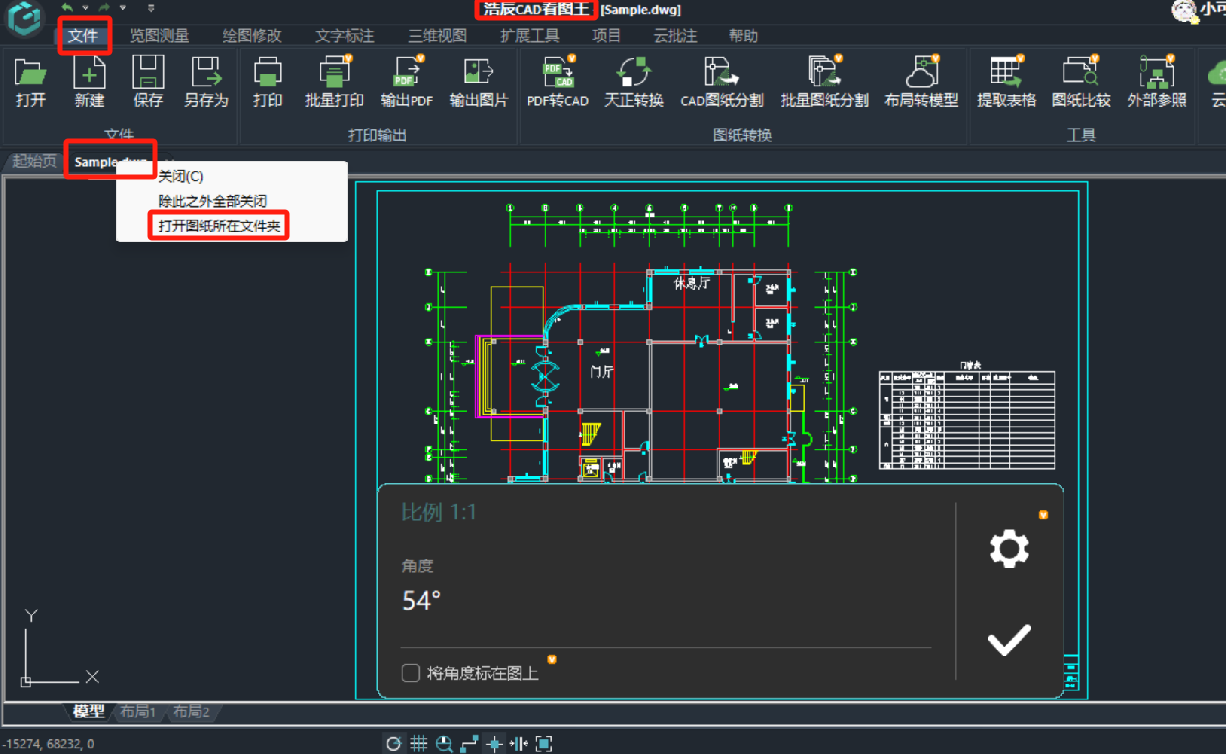This screenshot has width=1226, height=754.
Task: Expand the undo history dropdown arrow
Action: coord(84,8)
